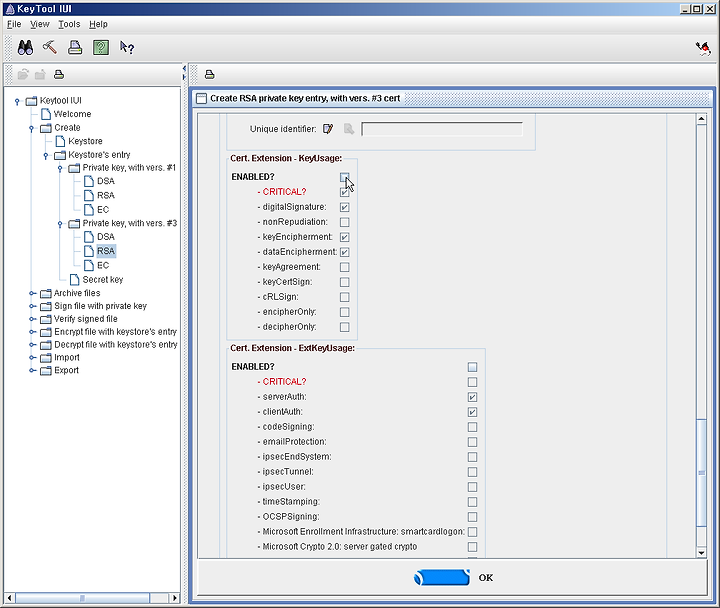Uncheck clientAuth checkbox
The width and height of the screenshot is (720, 608).
click(x=472, y=412)
